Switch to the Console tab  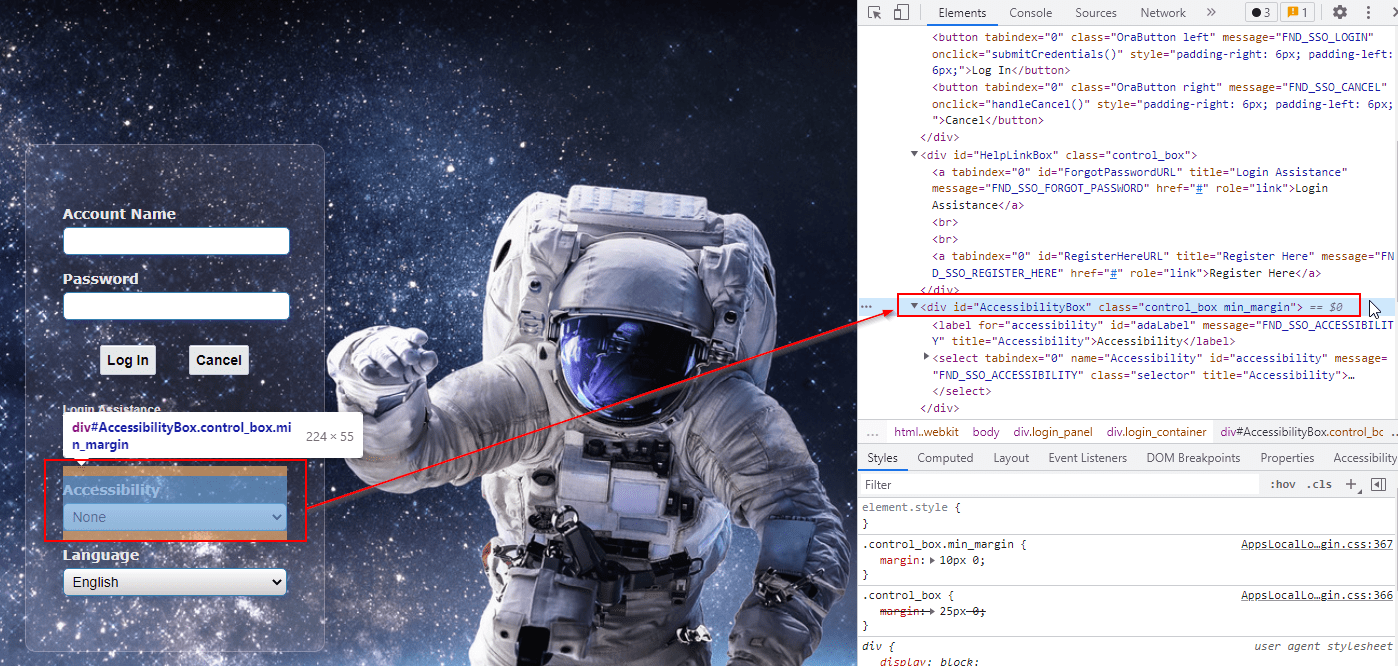tap(1031, 13)
